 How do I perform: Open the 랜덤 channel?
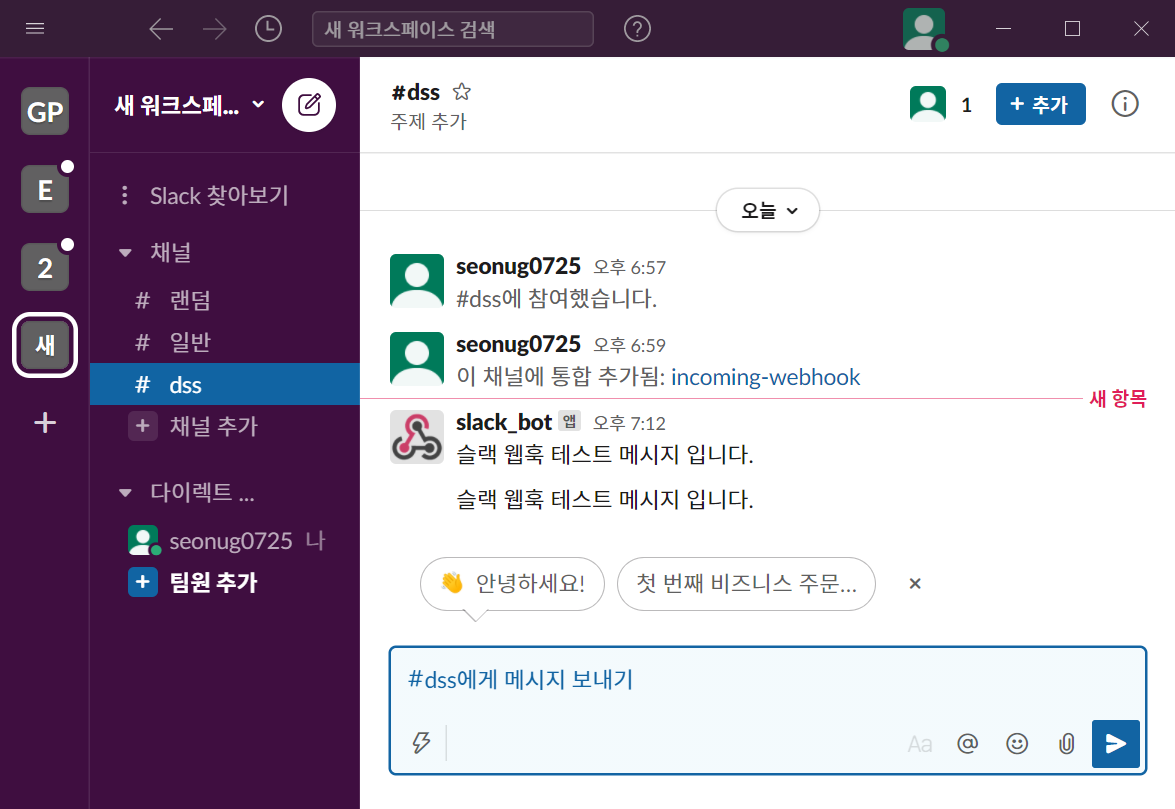tap(225, 300)
